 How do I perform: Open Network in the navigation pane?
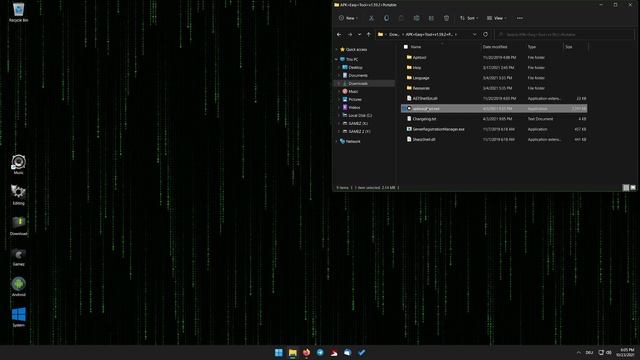[x=353, y=141]
